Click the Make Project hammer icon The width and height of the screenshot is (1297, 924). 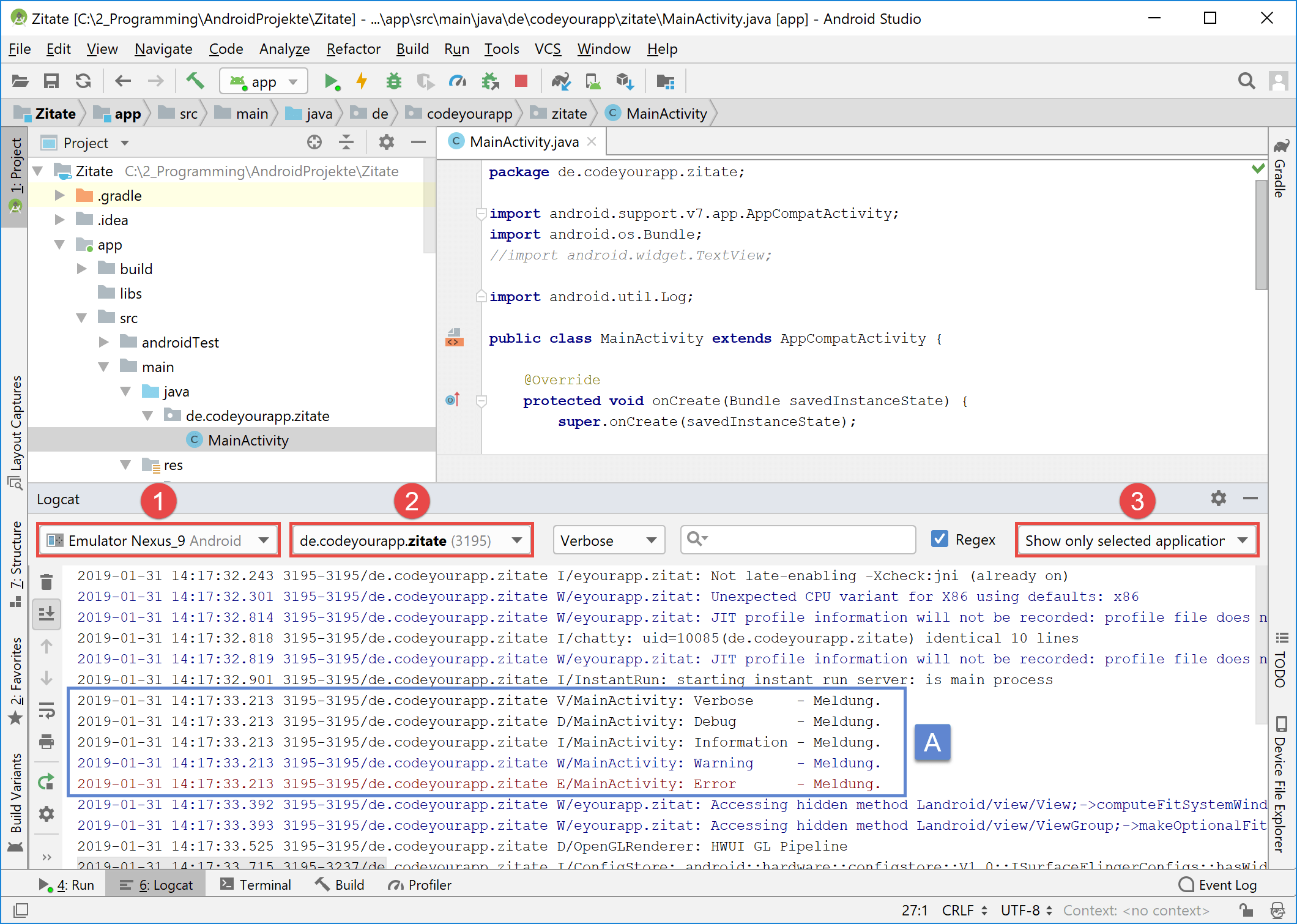pyautogui.click(x=195, y=81)
